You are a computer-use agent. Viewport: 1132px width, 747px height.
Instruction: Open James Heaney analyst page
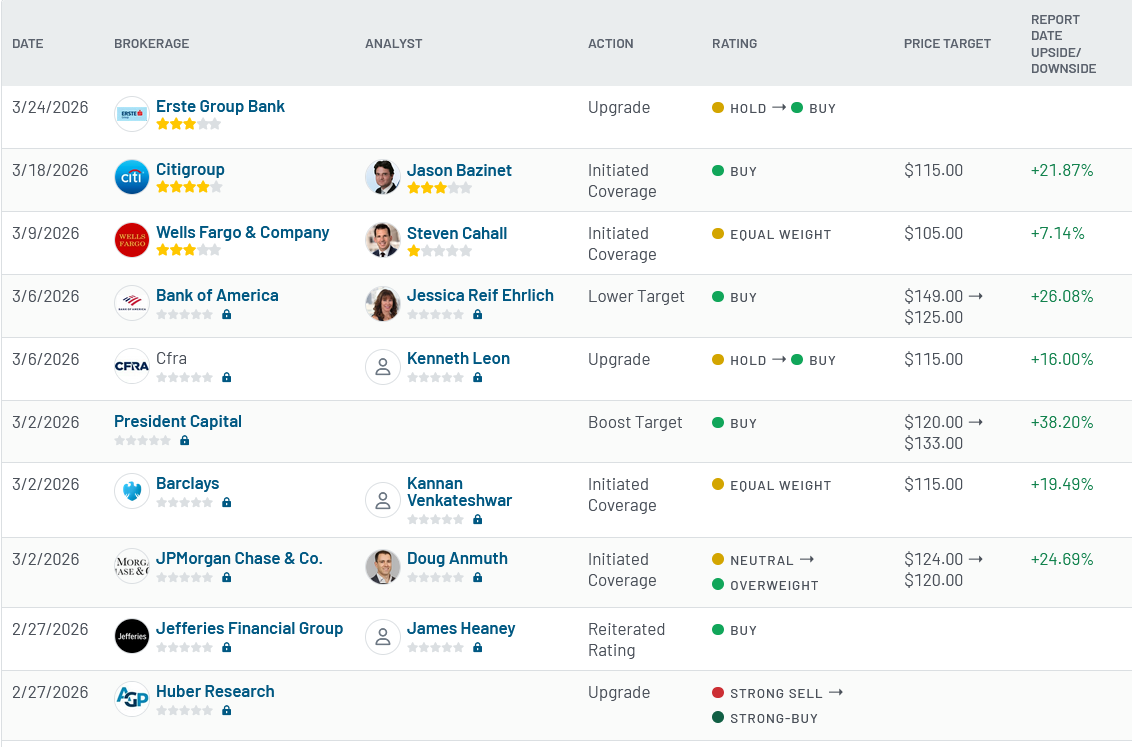461,628
